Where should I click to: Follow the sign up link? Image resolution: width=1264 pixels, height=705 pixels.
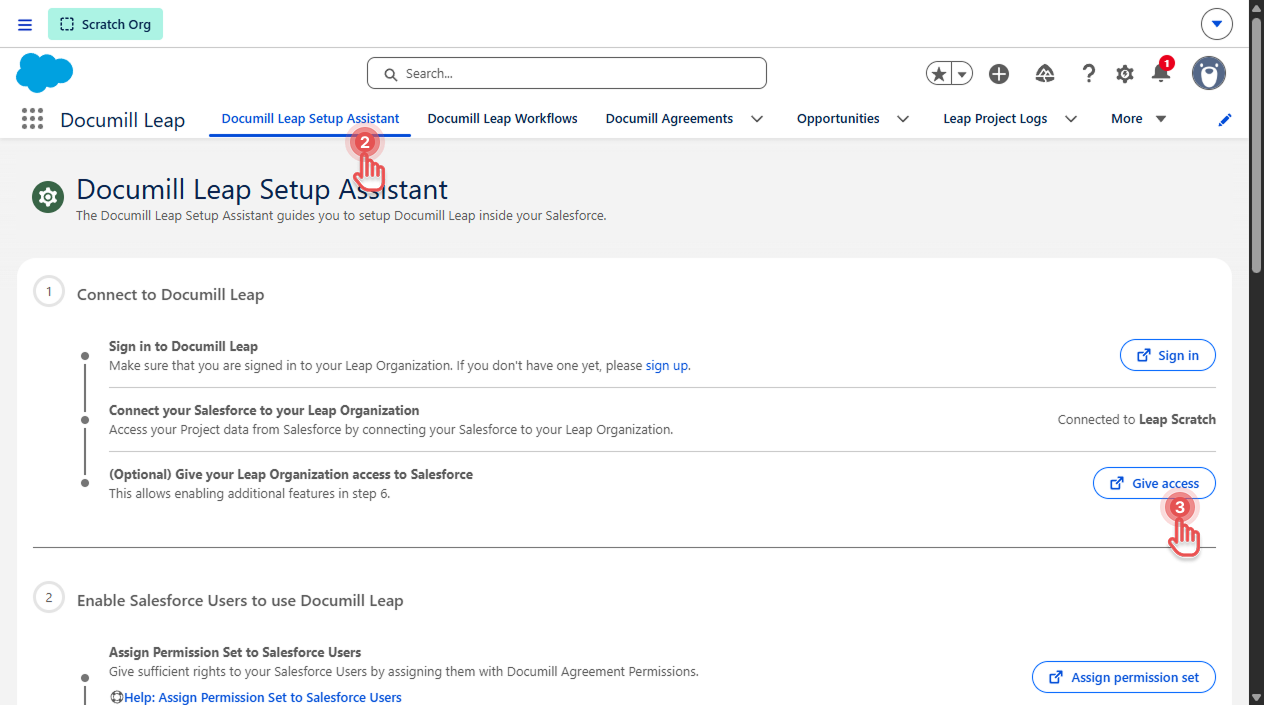click(667, 365)
